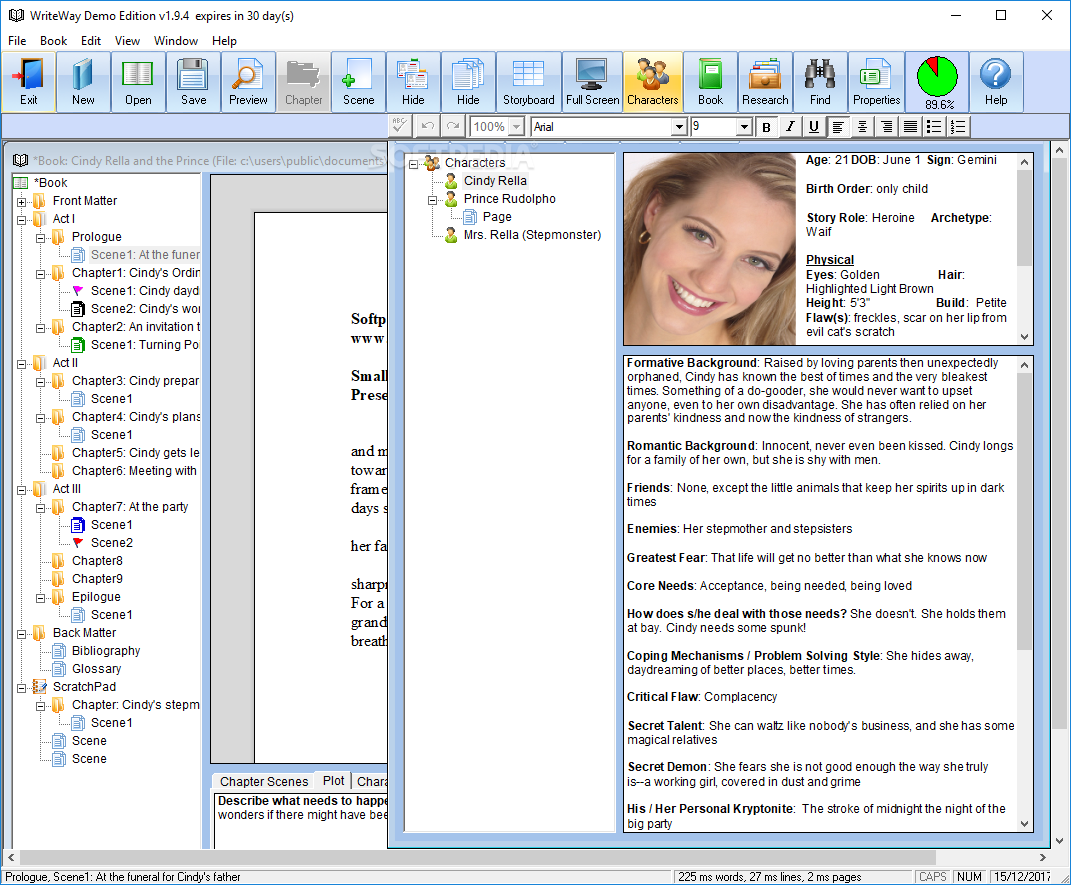Collapse the Back Matter node
The width and height of the screenshot is (1071, 885).
[x=21, y=634]
